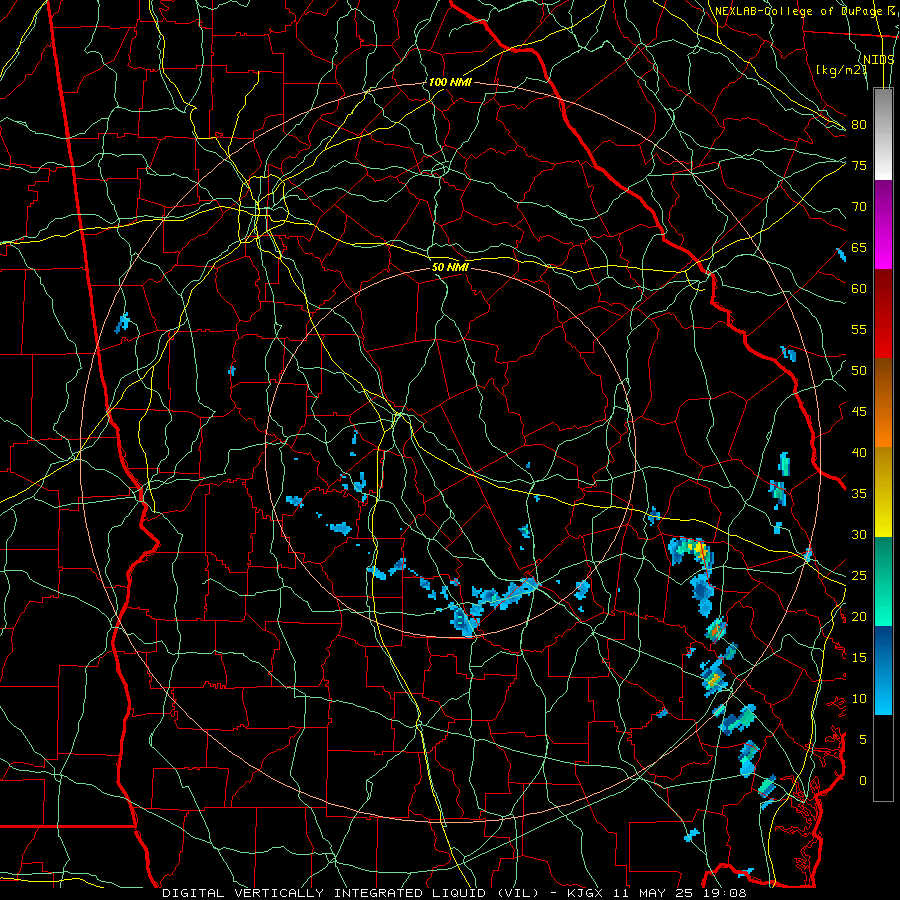Pick the dark red segment of the legend
Screen dimensions: 900x900
point(883,314)
